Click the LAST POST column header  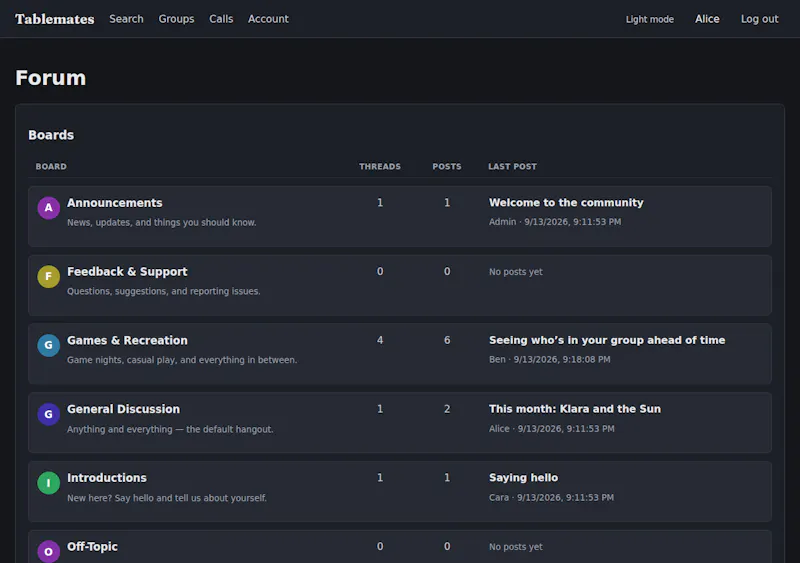pyautogui.click(x=512, y=166)
